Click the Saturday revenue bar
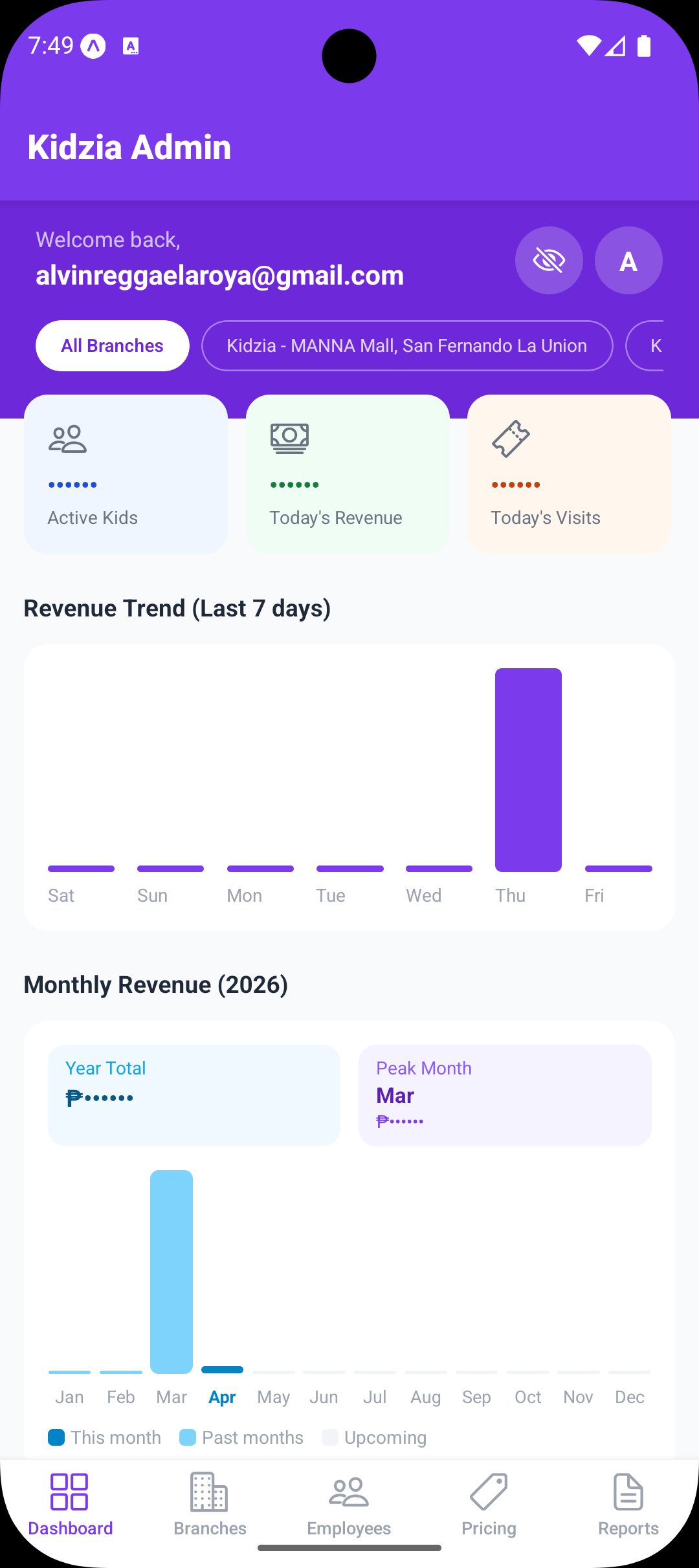 click(x=81, y=869)
